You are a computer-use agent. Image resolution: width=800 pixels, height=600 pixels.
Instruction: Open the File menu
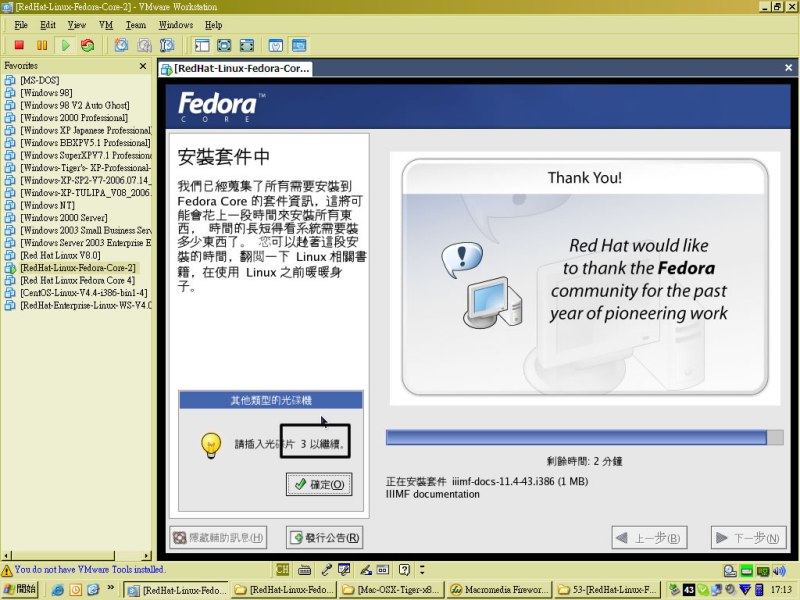pos(21,25)
